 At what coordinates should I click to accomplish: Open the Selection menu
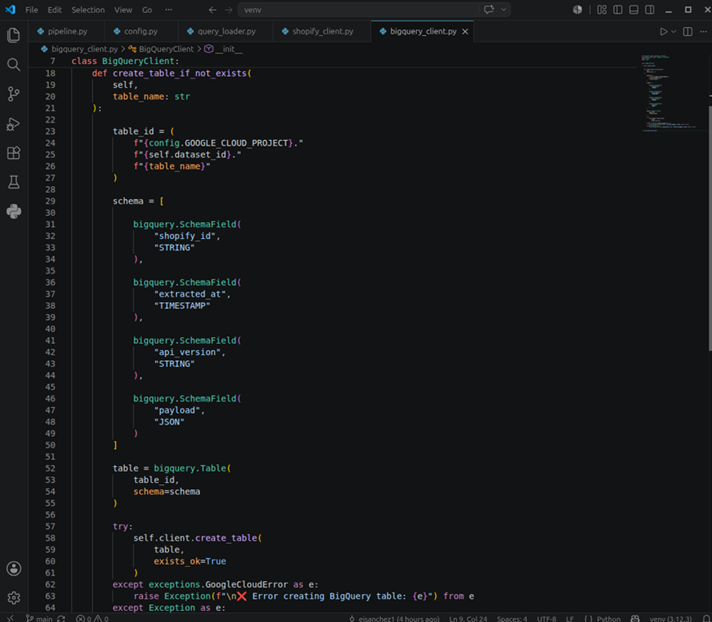tap(88, 10)
